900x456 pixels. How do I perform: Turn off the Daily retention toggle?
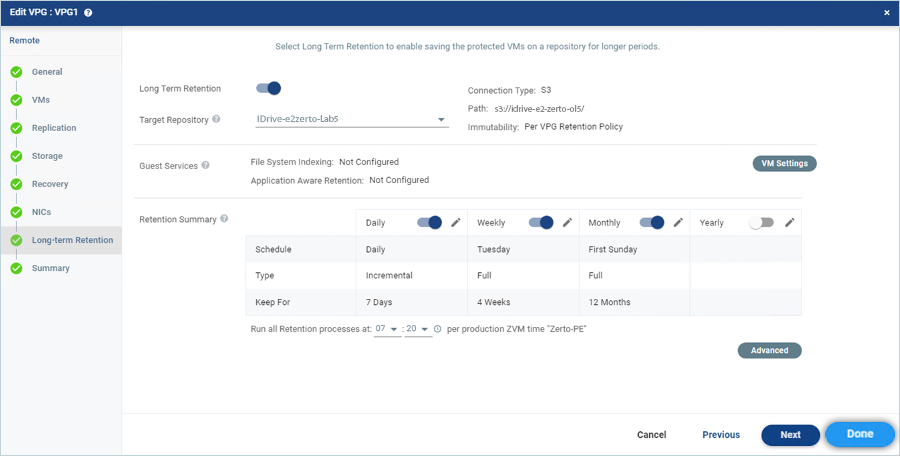click(x=429, y=223)
